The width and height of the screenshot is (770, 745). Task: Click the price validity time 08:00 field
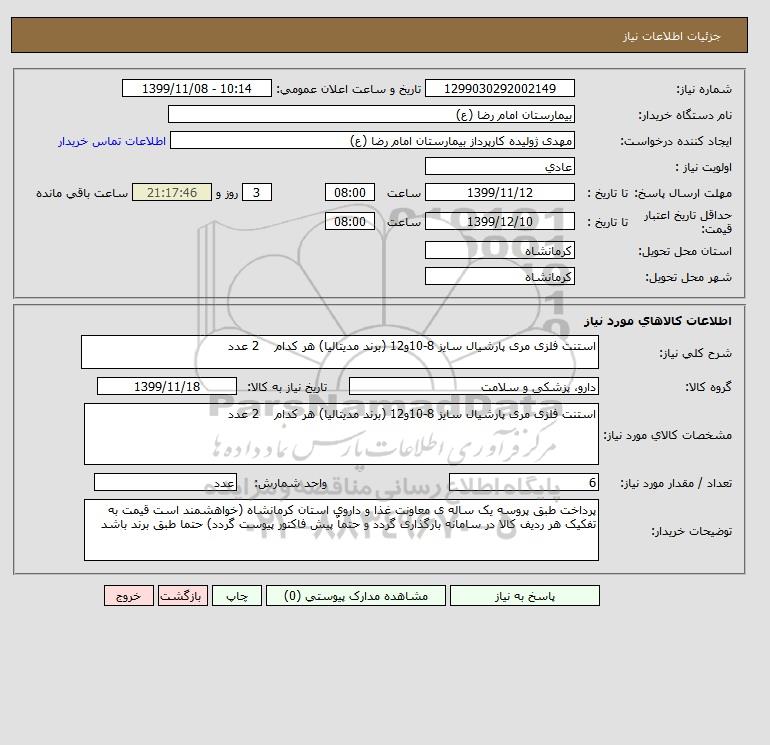[350, 221]
